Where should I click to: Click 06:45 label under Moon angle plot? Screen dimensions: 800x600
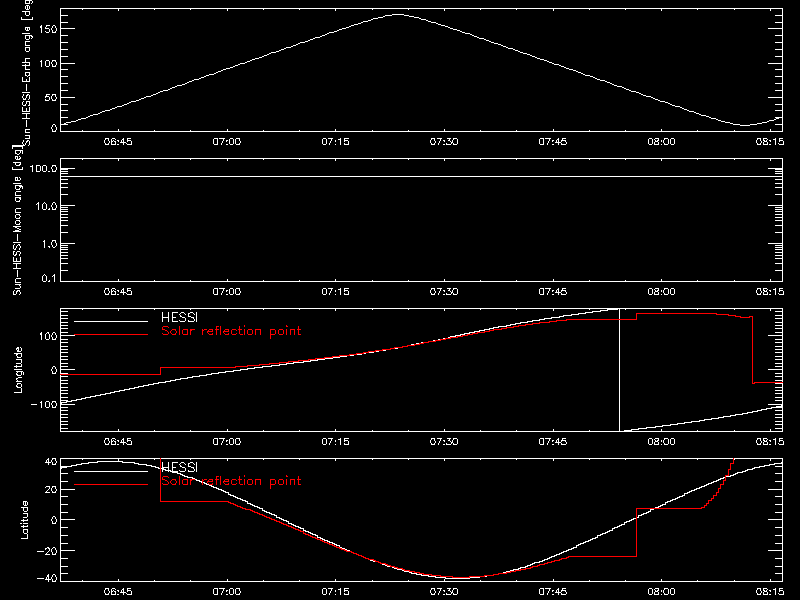118,291
